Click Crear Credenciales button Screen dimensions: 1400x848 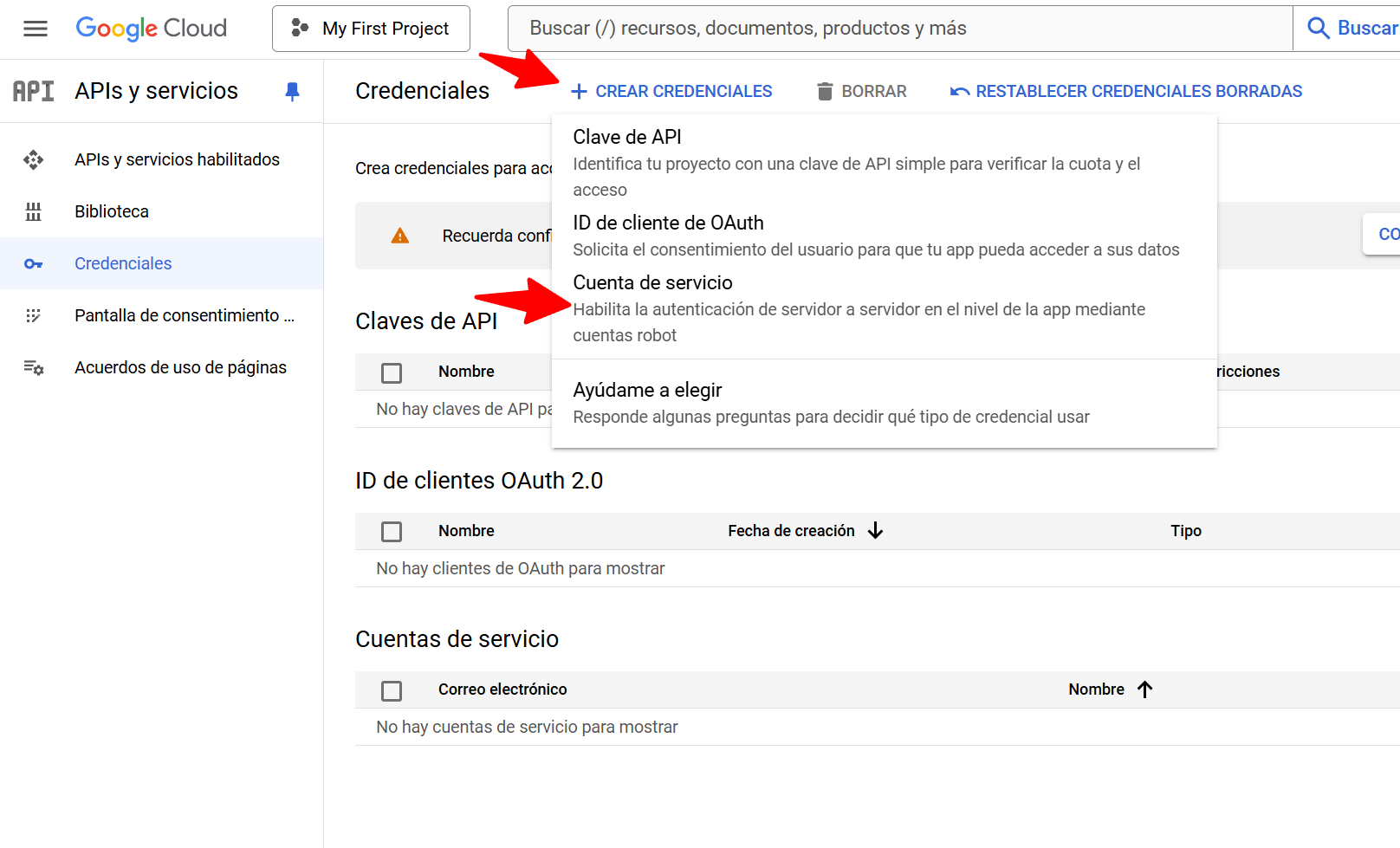[671, 92]
